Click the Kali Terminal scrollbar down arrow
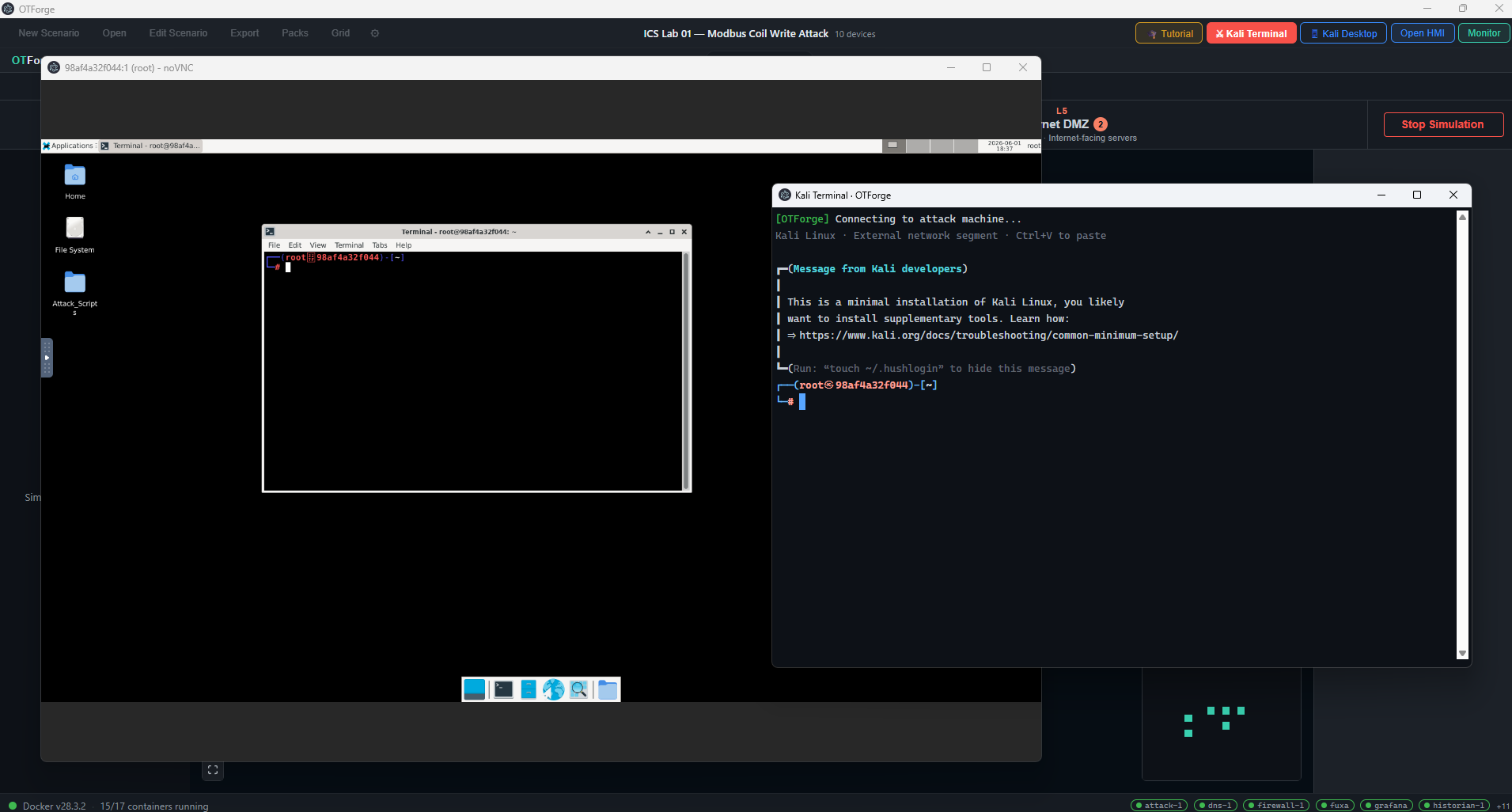1512x812 pixels. (1462, 654)
